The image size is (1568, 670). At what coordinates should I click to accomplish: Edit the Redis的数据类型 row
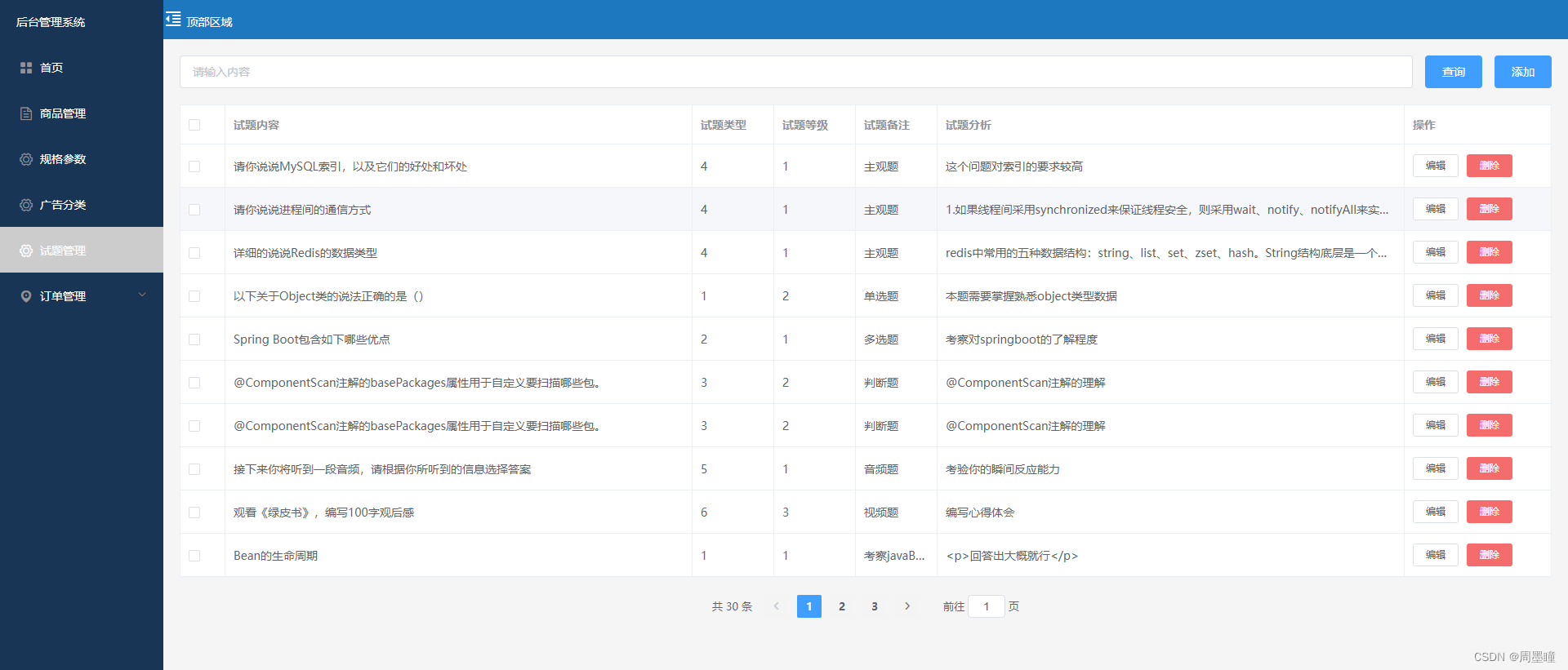tap(1436, 252)
